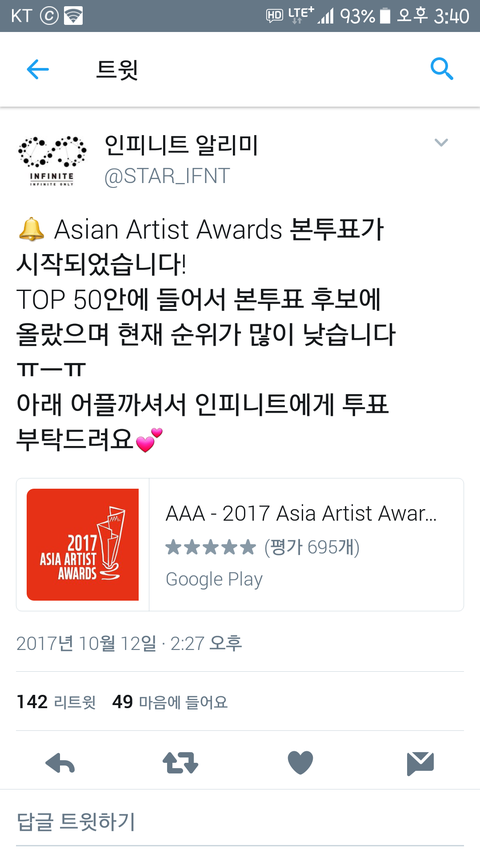View the 142 리트윗 list
The width and height of the screenshot is (480, 853).
56,702
